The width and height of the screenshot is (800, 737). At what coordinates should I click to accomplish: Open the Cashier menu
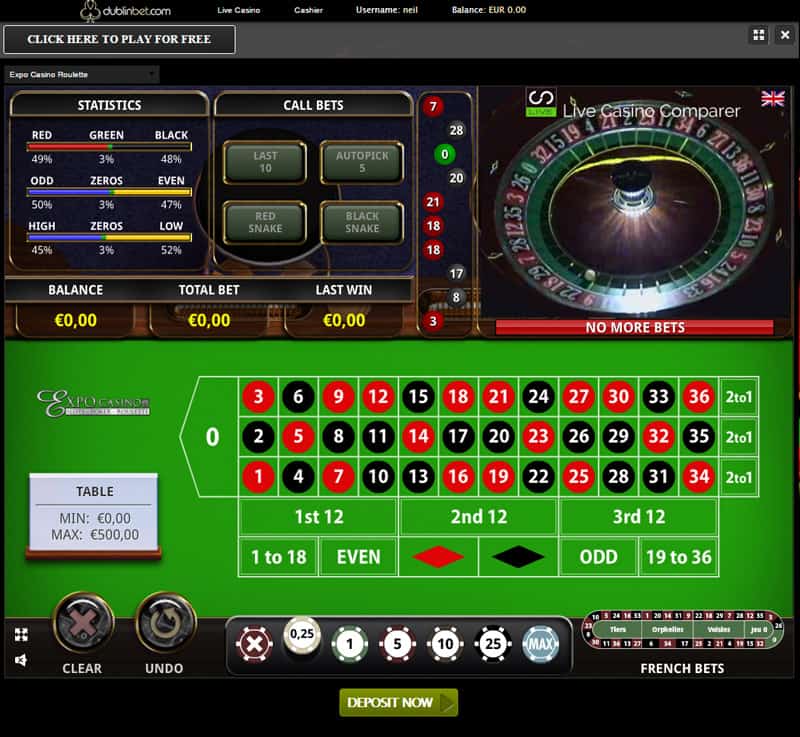308,10
